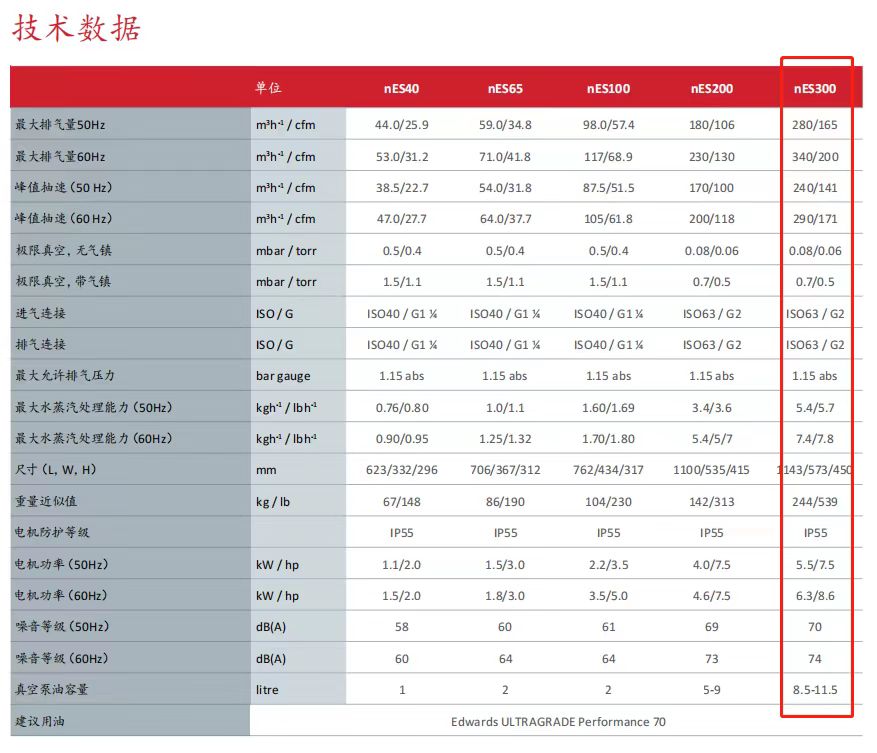The width and height of the screenshot is (877, 753).
Task: Click Edwards ULTRAGRADE Performance 70 text
Action: tap(558, 722)
